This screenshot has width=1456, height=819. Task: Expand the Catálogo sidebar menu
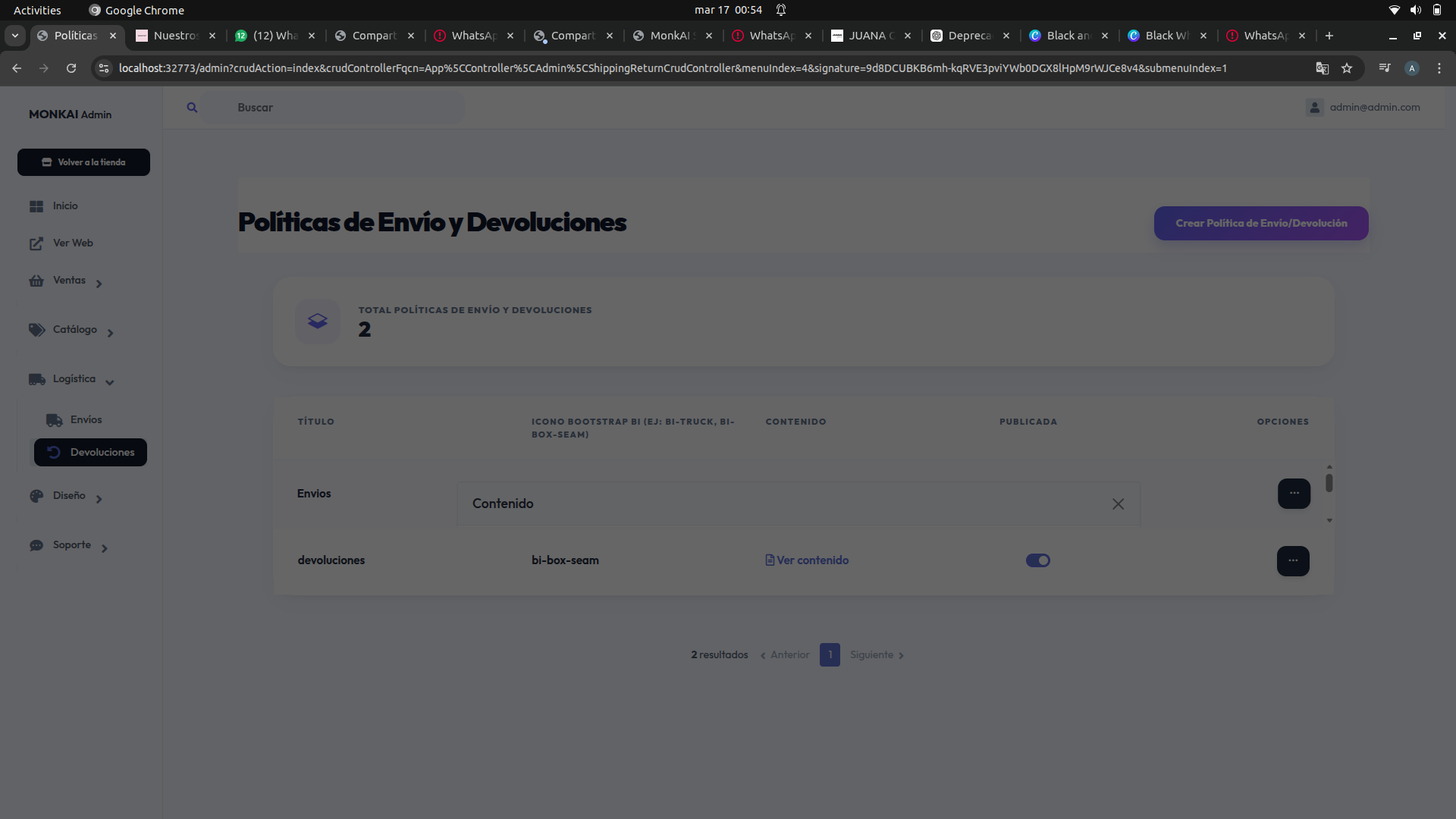pos(74,330)
